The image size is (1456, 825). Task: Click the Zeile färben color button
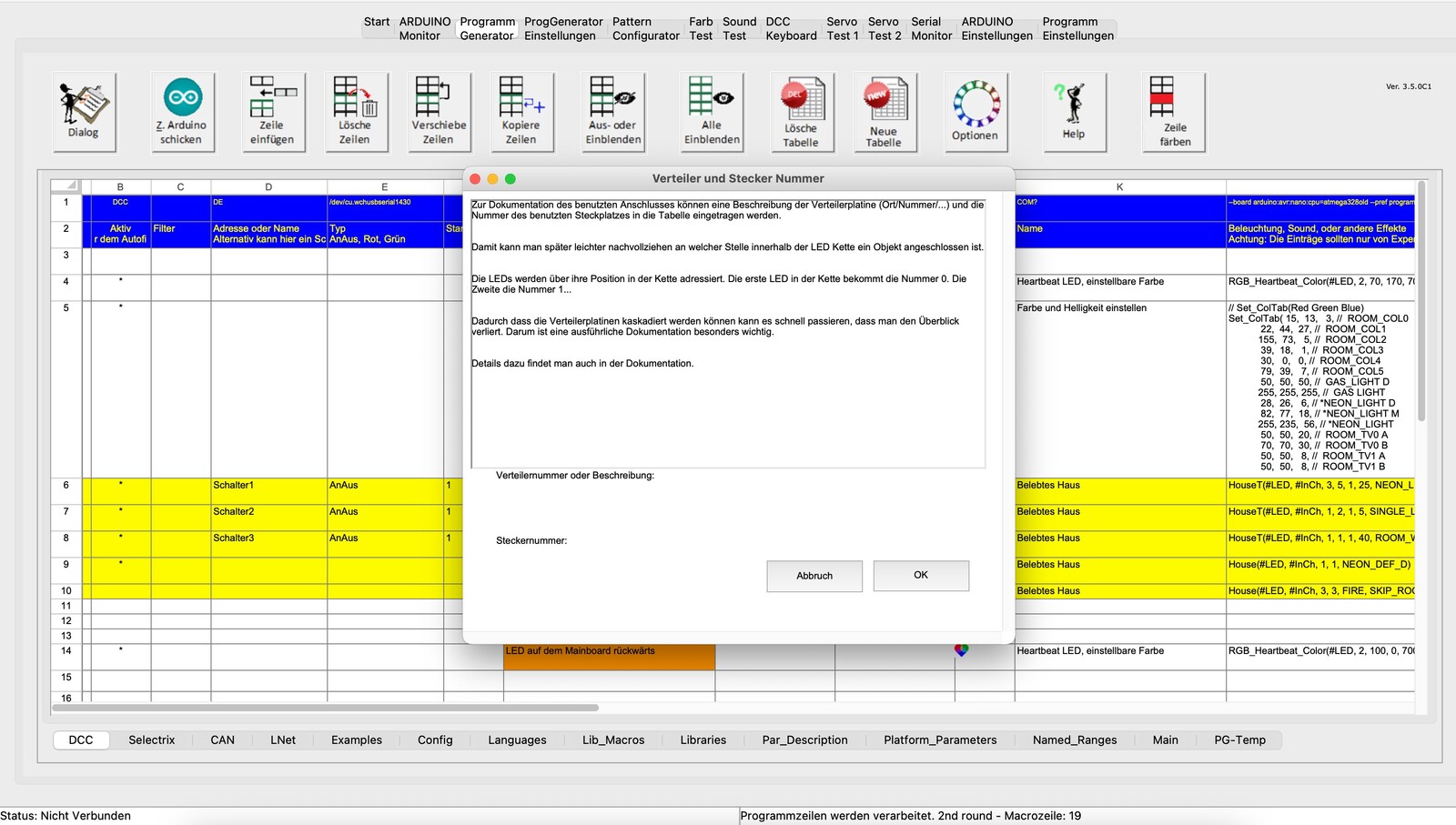(1174, 111)
